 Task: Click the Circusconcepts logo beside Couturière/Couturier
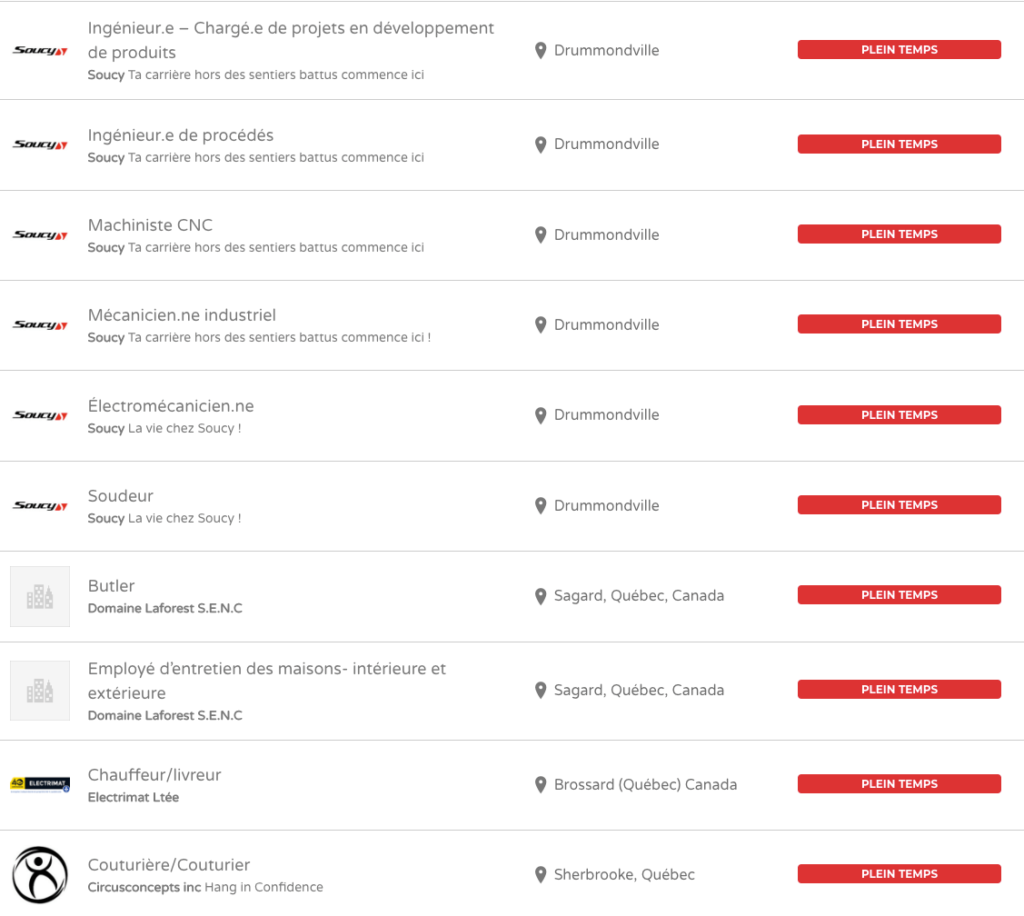pos(40,875)
